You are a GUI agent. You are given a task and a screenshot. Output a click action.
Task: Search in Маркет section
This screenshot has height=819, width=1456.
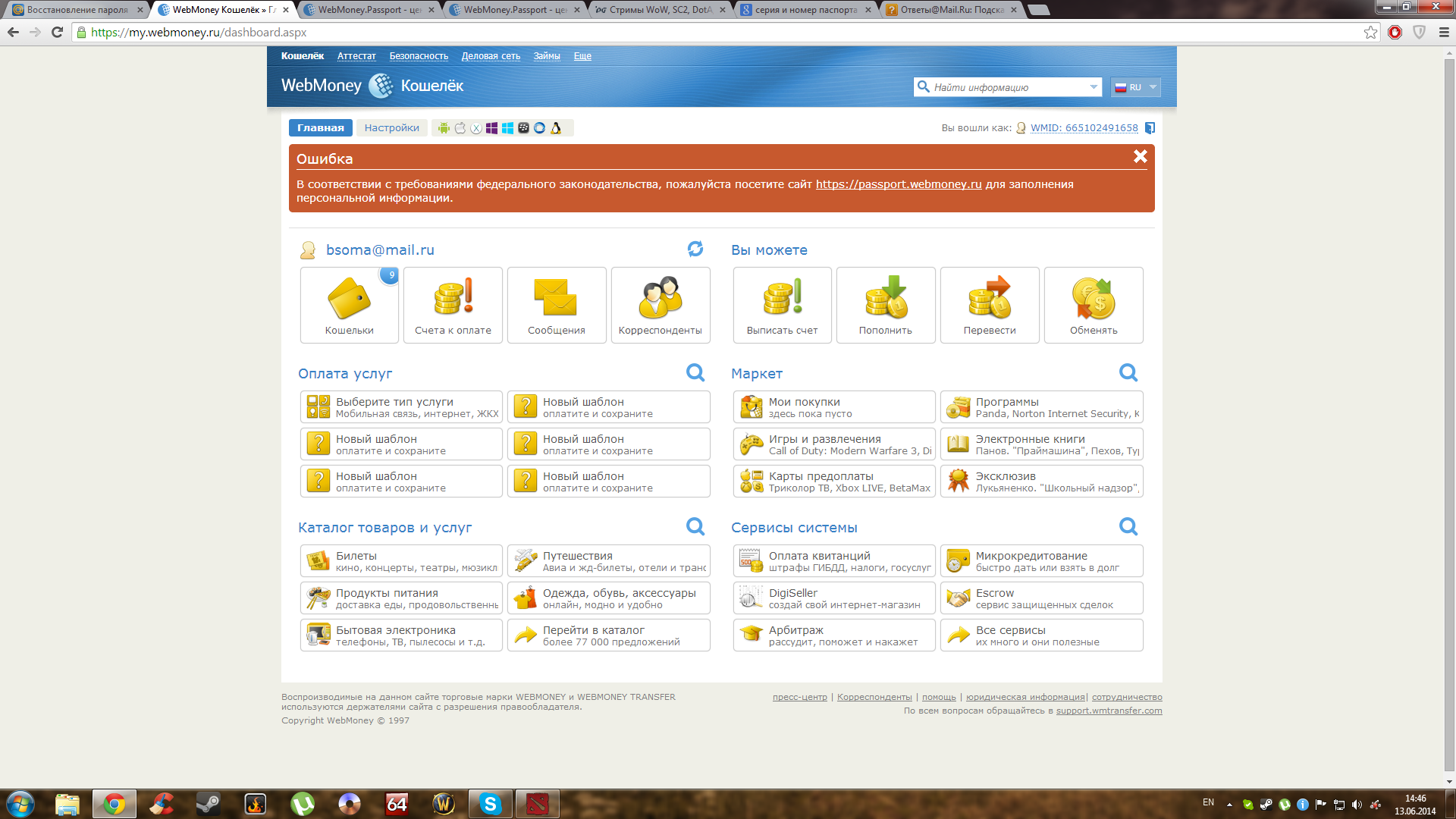(1128, 372)
